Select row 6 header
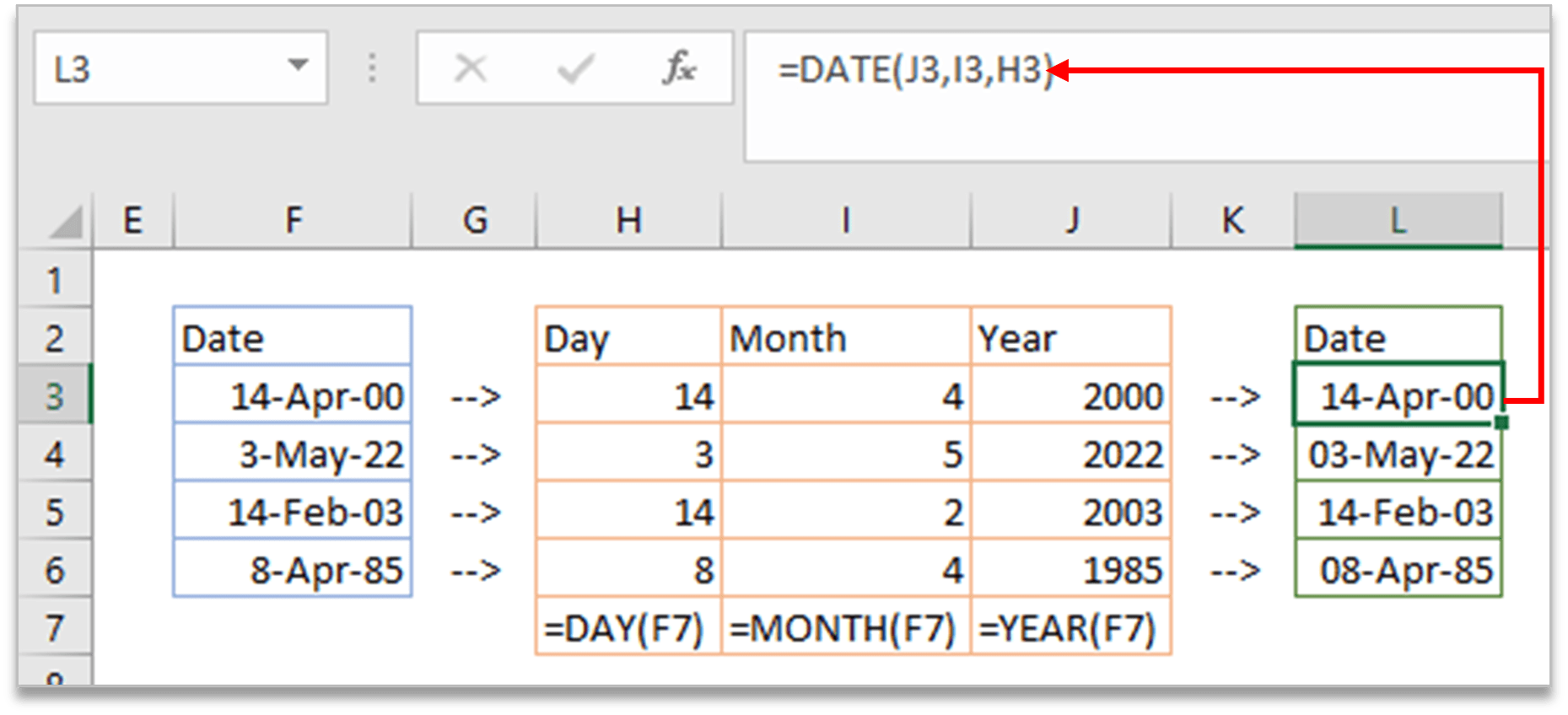Image resolution: width=1568 pixels, height=715 pixels. (x=55, y=570)
